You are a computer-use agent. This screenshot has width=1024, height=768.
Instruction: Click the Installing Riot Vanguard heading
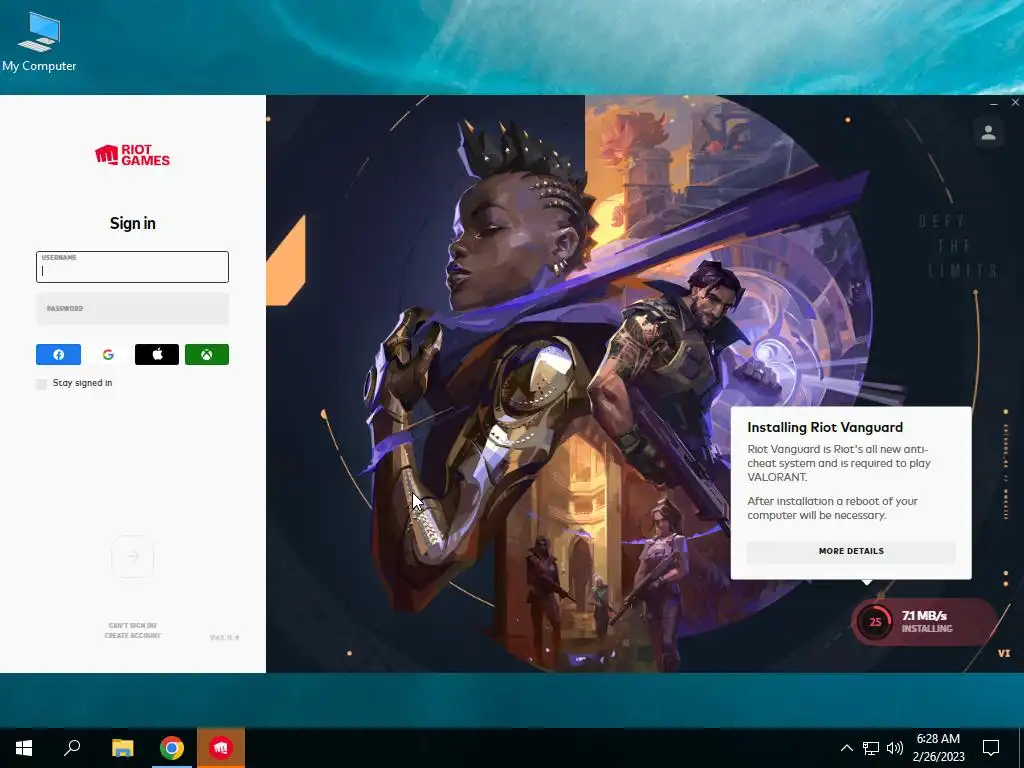click(x=825, y=427)
